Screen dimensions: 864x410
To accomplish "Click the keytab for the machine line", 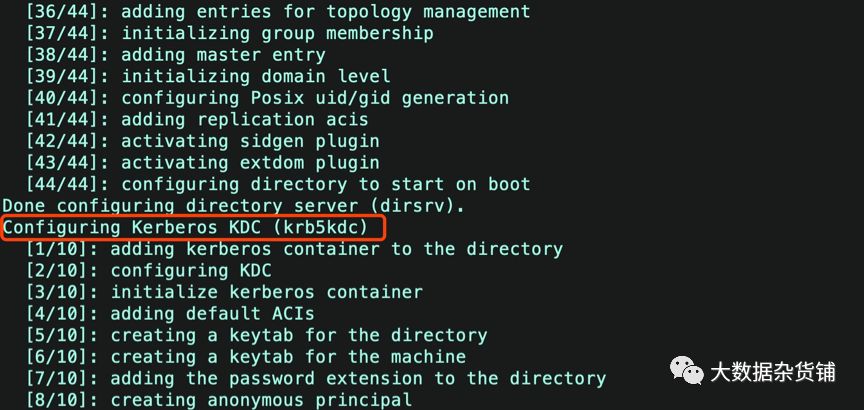I will [245, 357].
